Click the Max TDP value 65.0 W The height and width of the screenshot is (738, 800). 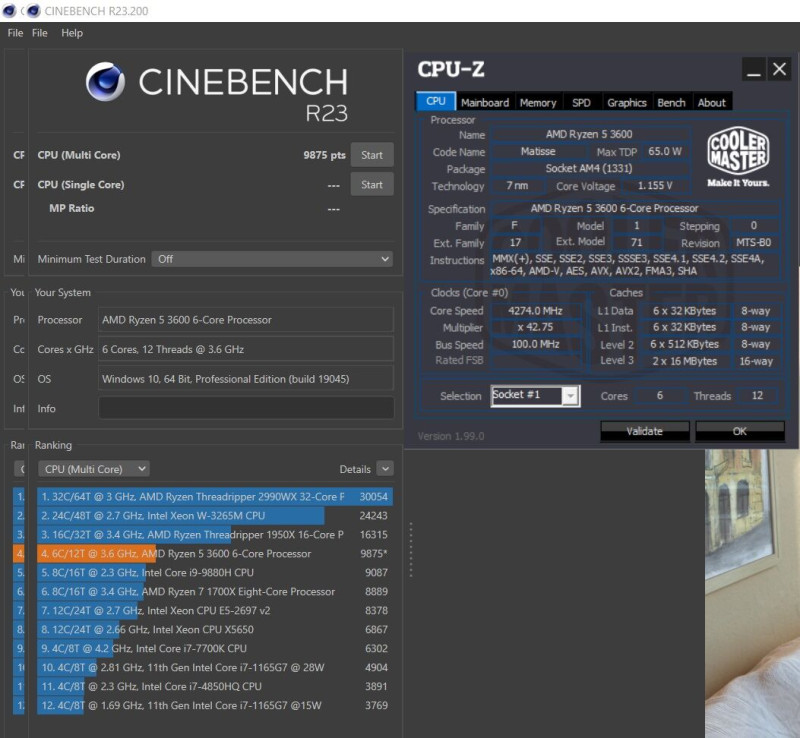[665, 152]
